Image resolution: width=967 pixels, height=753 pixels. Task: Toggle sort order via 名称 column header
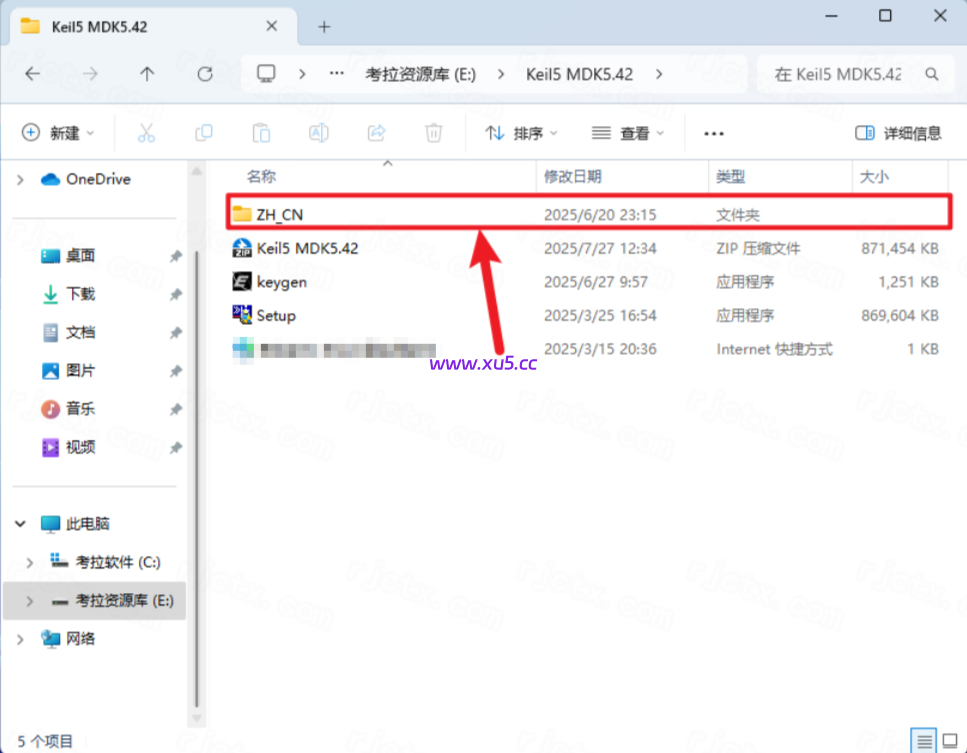(x=261, y=176)
